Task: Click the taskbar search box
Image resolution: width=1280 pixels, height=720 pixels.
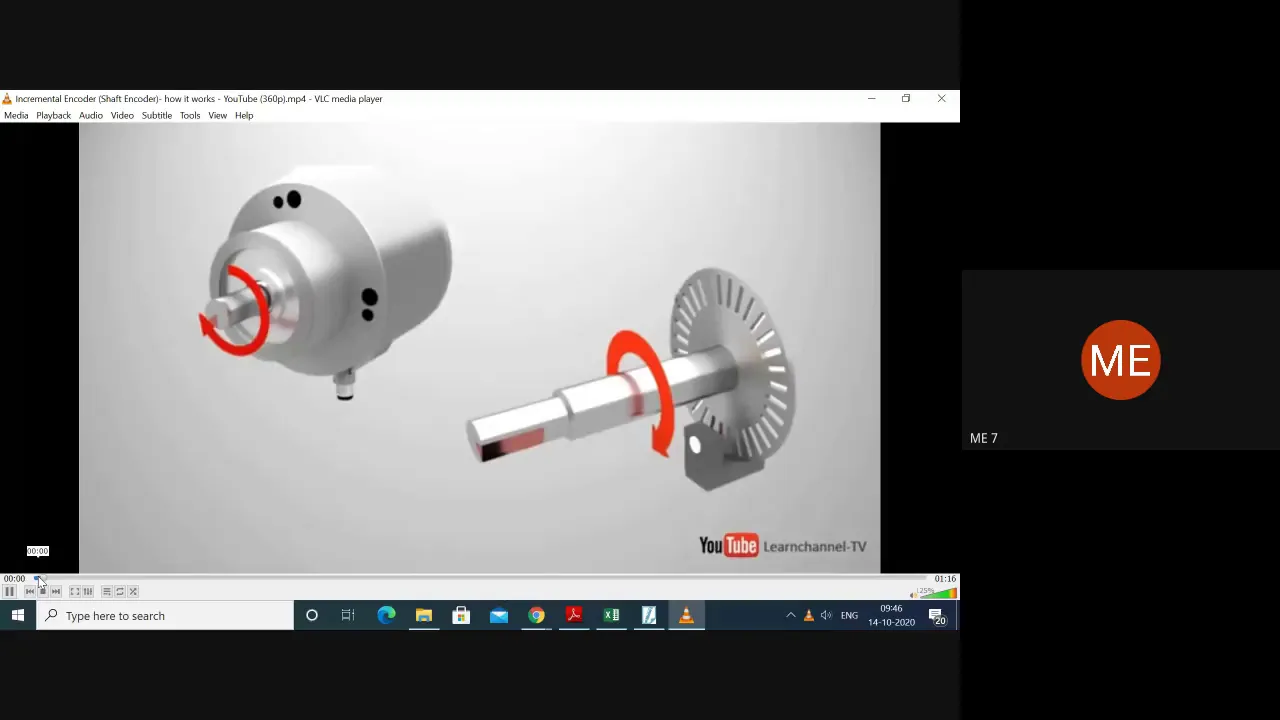Action: 165,616
